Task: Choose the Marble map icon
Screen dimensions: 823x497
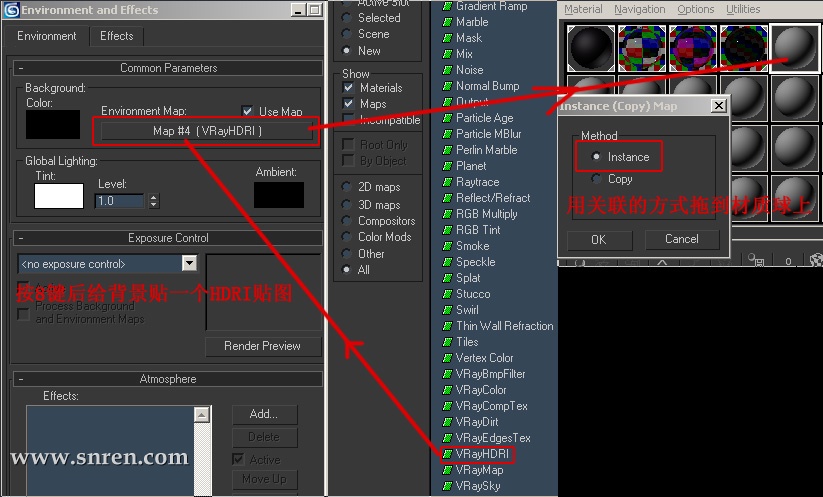Action: pos(447,22)
